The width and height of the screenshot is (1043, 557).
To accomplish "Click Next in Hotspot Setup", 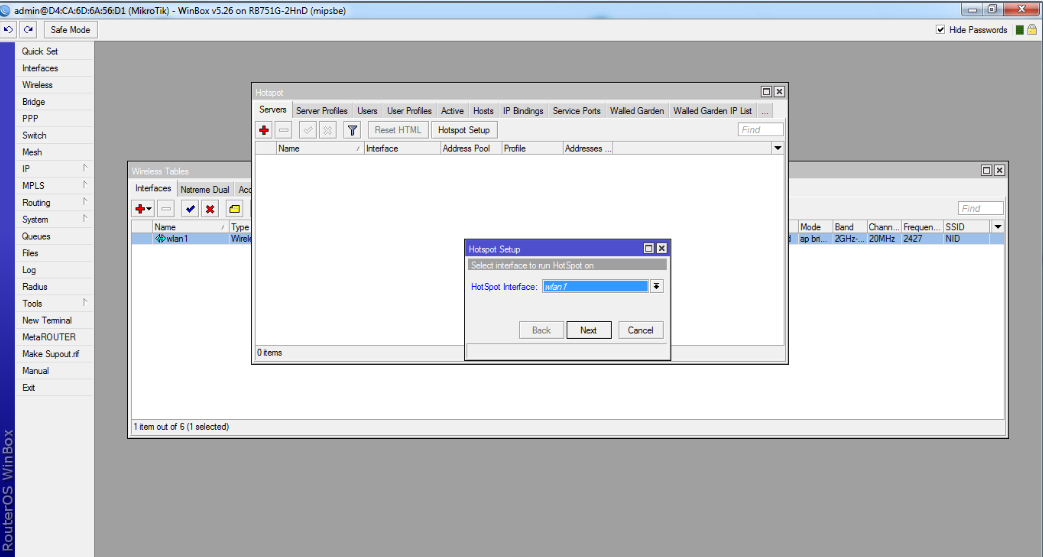I will tap(589, 330).
